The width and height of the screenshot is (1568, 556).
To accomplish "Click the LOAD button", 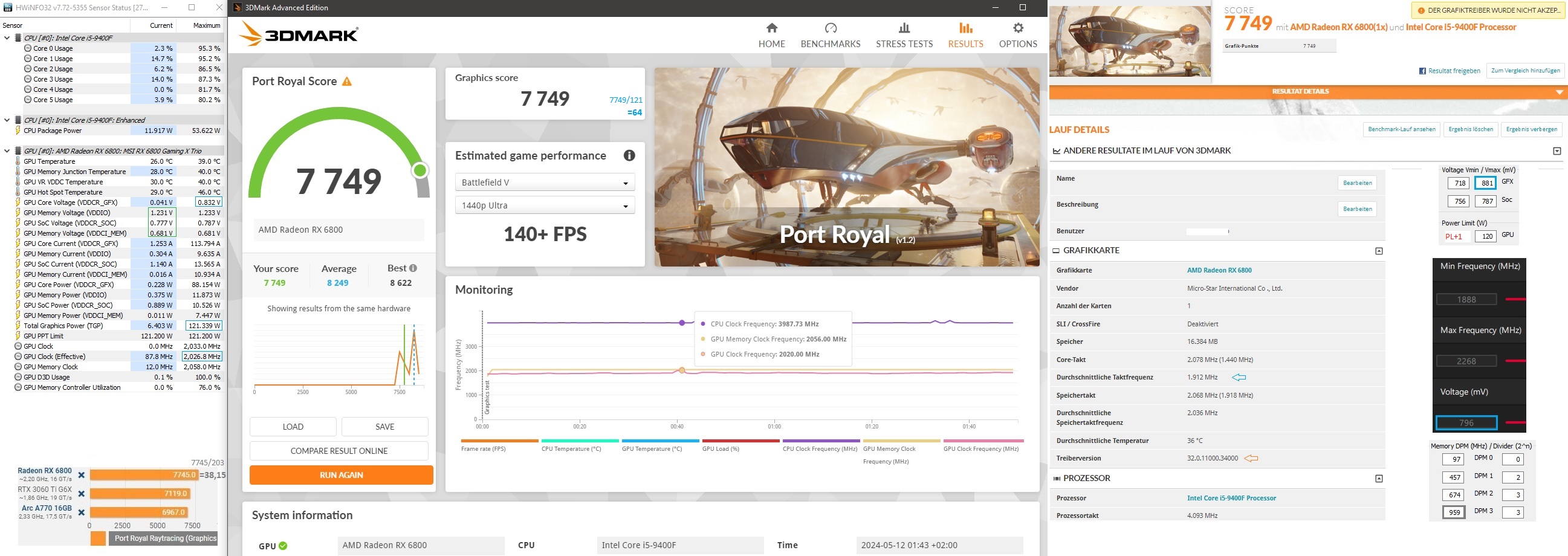I will click(293, 427).
